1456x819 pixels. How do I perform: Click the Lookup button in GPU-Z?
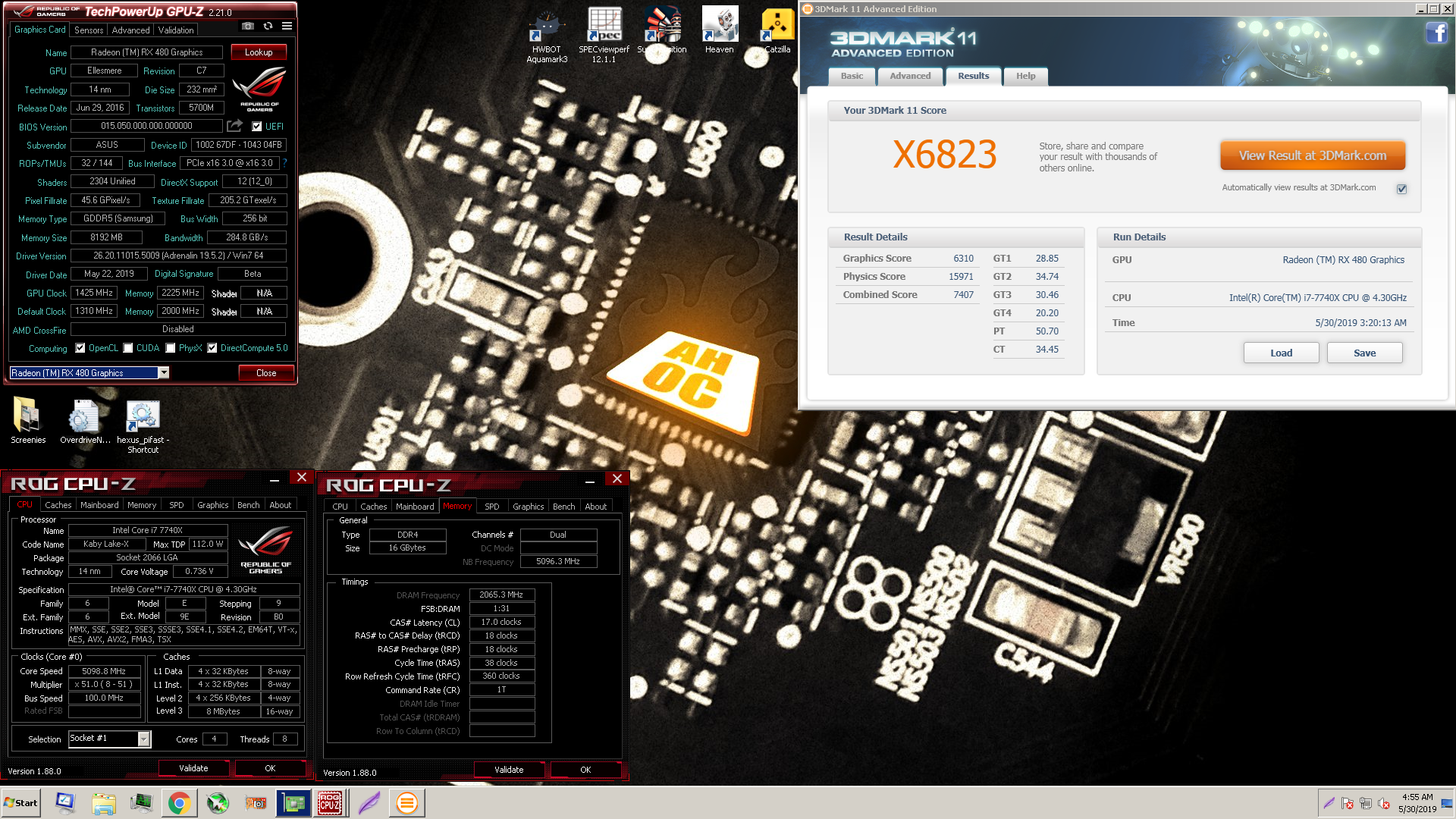pos(259,52)
